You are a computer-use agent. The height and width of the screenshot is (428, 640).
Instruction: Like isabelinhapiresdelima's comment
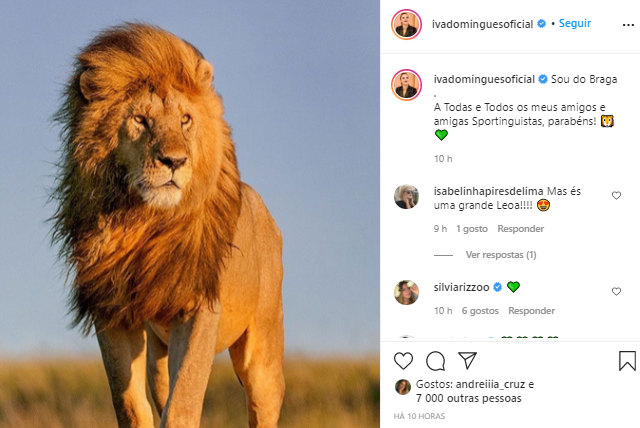[616, 196]
